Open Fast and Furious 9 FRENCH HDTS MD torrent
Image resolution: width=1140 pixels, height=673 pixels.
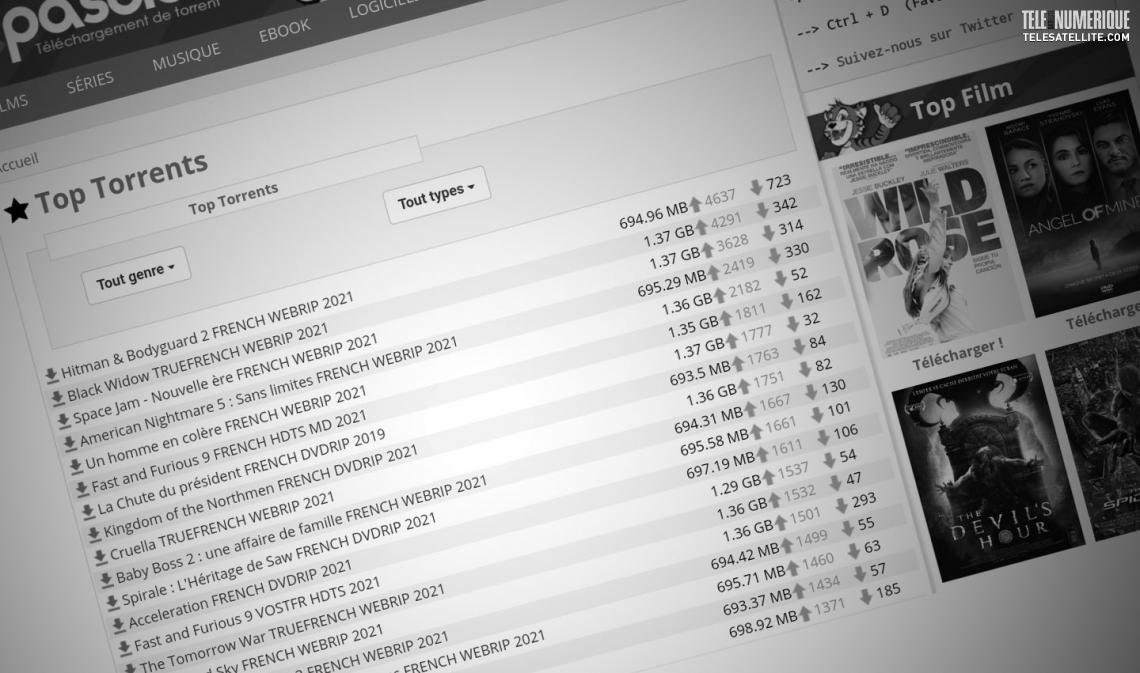(x=229, y=451)
